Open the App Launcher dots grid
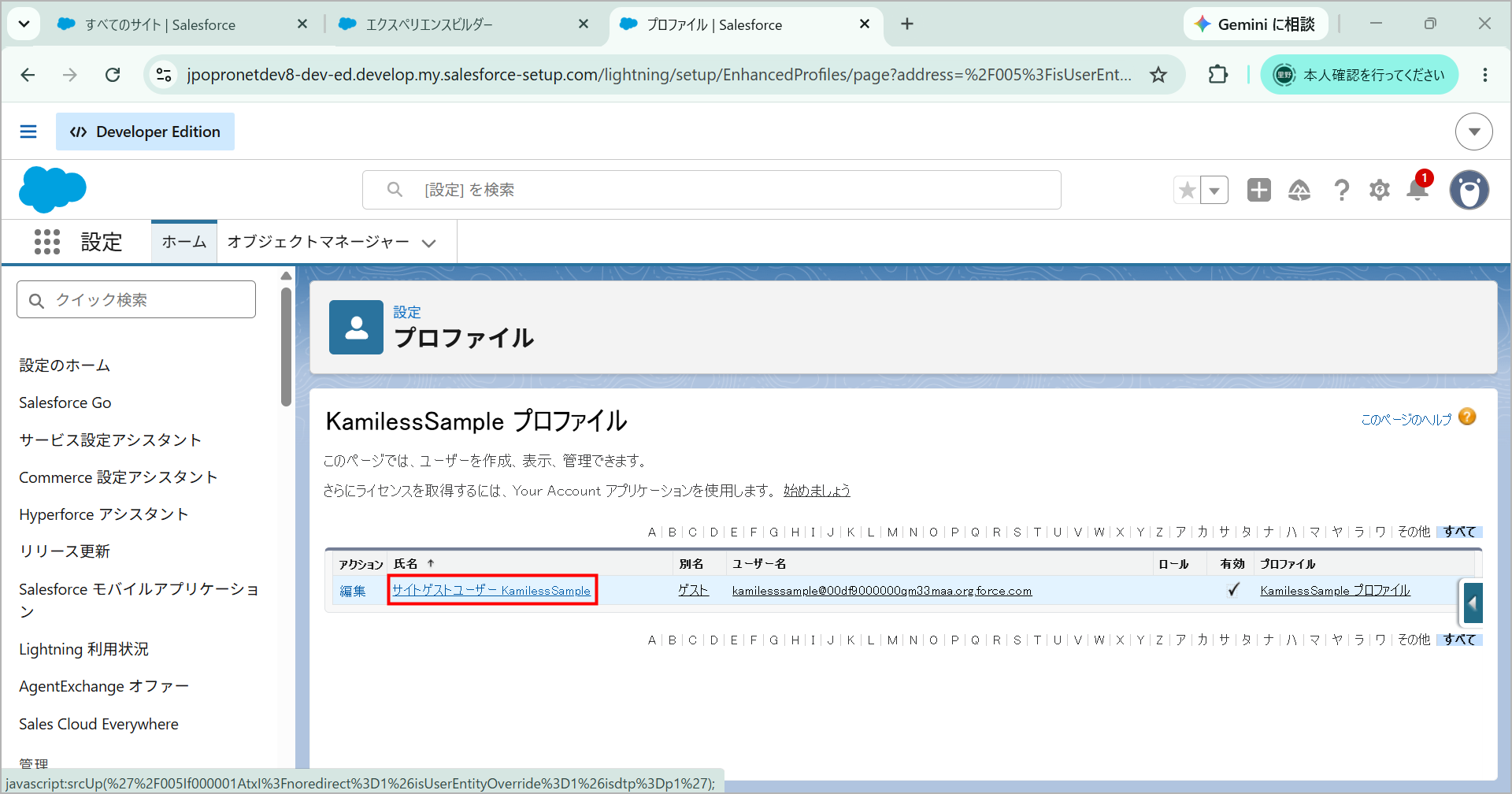The image size is (1512, 794). click(47, 242)
